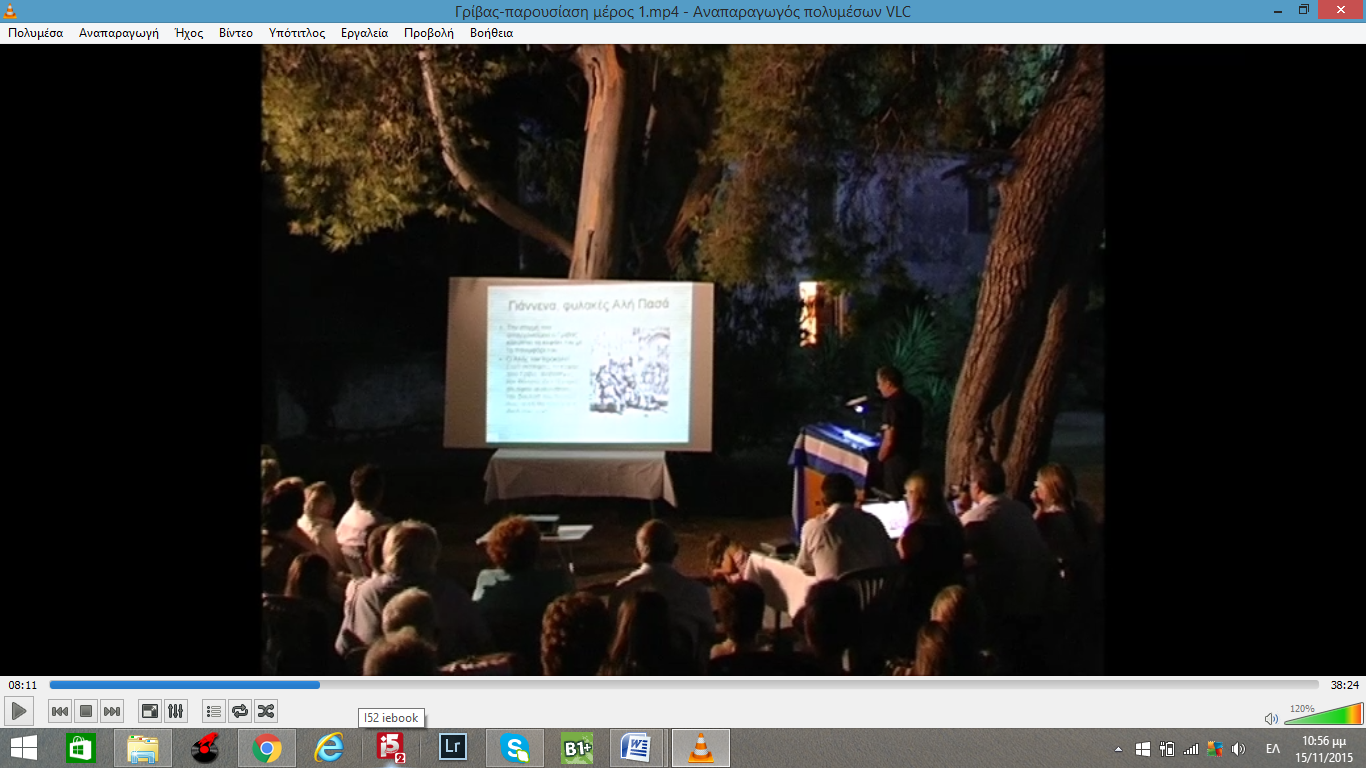The width and height of the screenshot is (1366, 768).
Task: Click total duration 38:24 label
Action: click(x=1343, y=685)
